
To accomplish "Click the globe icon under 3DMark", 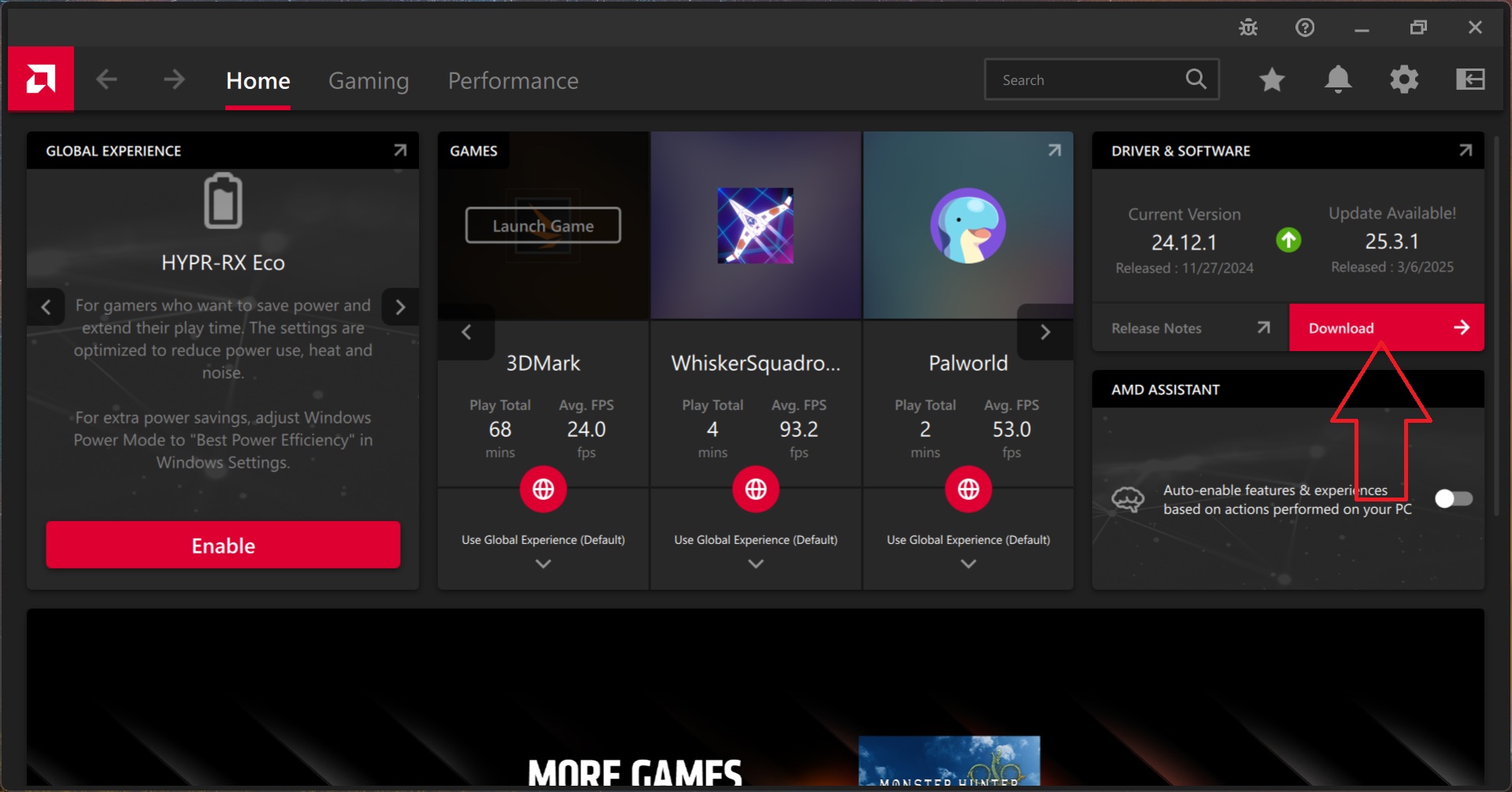I will click(x=543, y=489).
